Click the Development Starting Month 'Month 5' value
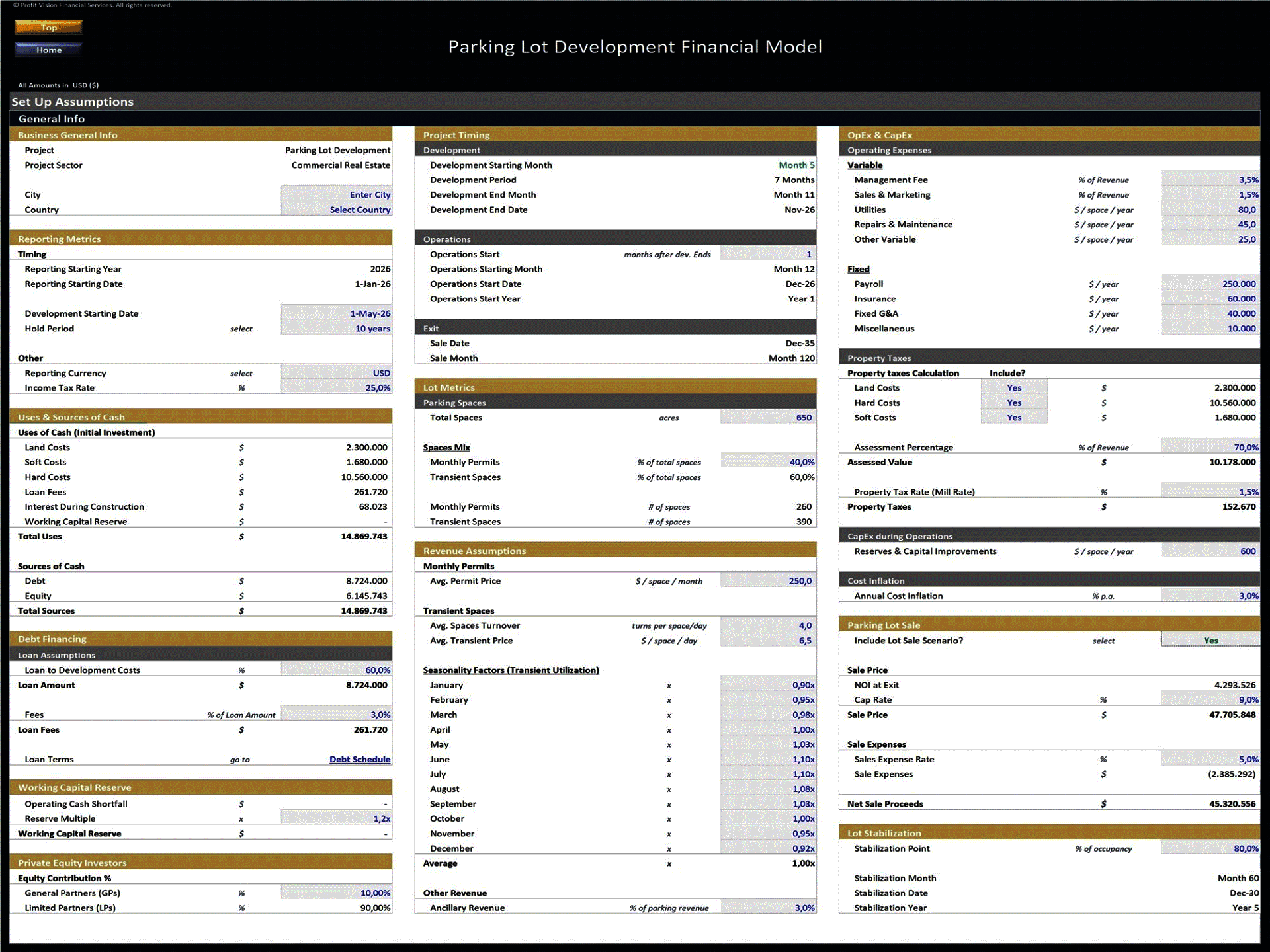Image resolution: width=1270 pixels, height=952 pixels. [796, 165]
